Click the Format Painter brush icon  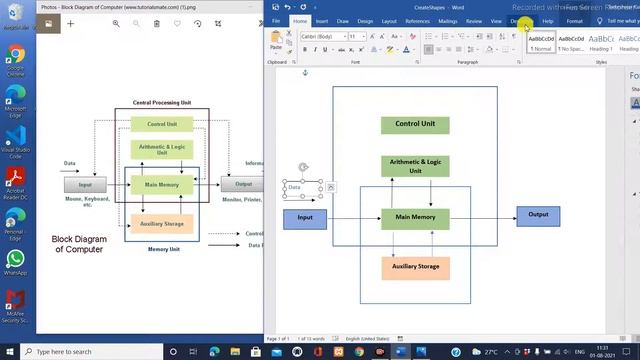pyautogui.click(x=289, y=52)
